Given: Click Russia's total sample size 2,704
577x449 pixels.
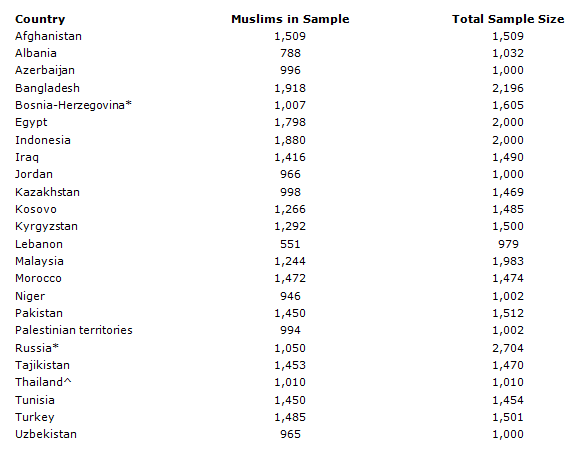Looking at the screenshot, I should tap(508, 348).
